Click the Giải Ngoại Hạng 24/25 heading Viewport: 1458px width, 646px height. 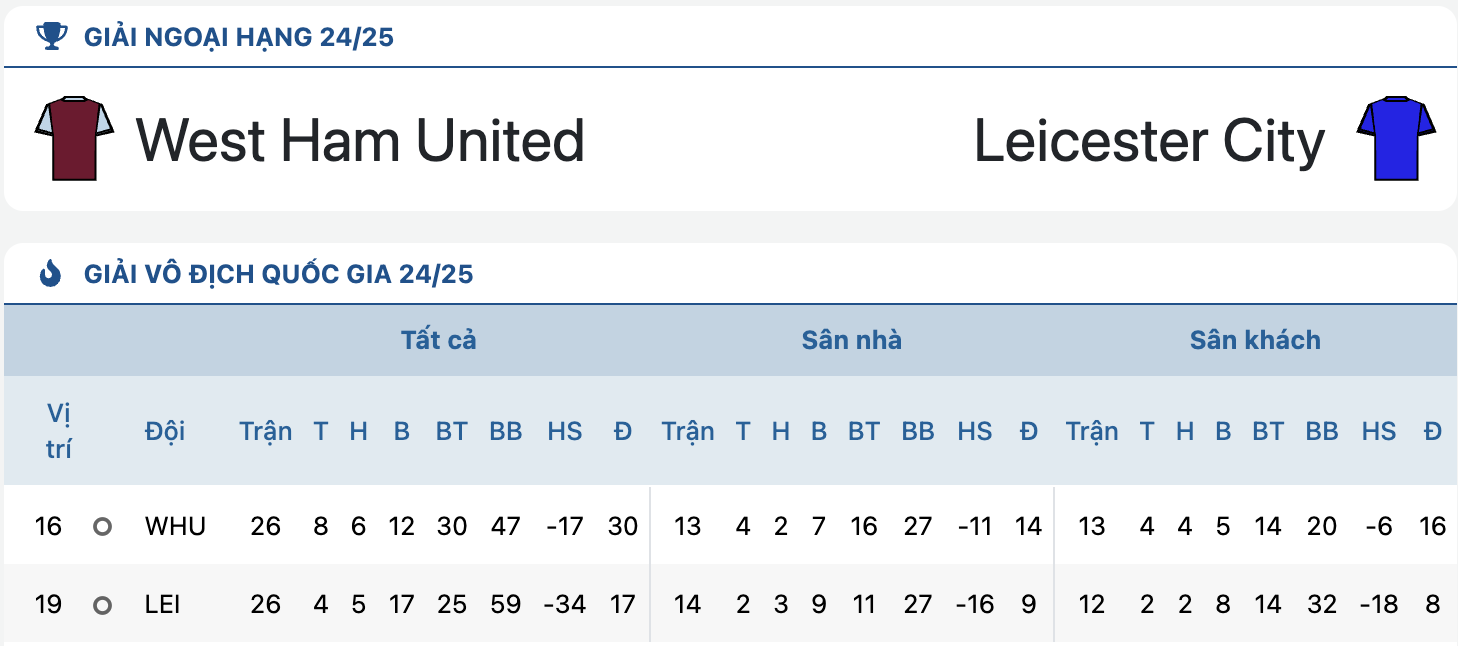tap(239, 37)
